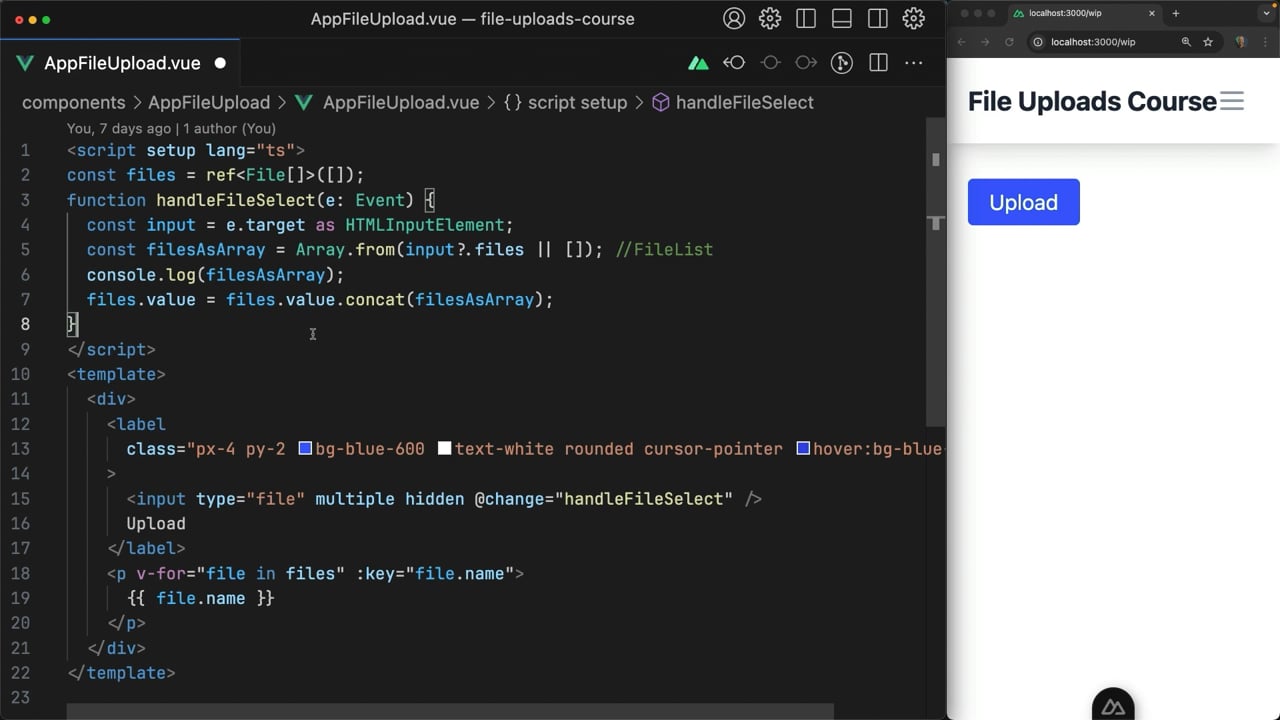The width and height of the screenshot is (1280, 720).
Task: Toggle the bottom panel layout icon
Action: point(842,18)
